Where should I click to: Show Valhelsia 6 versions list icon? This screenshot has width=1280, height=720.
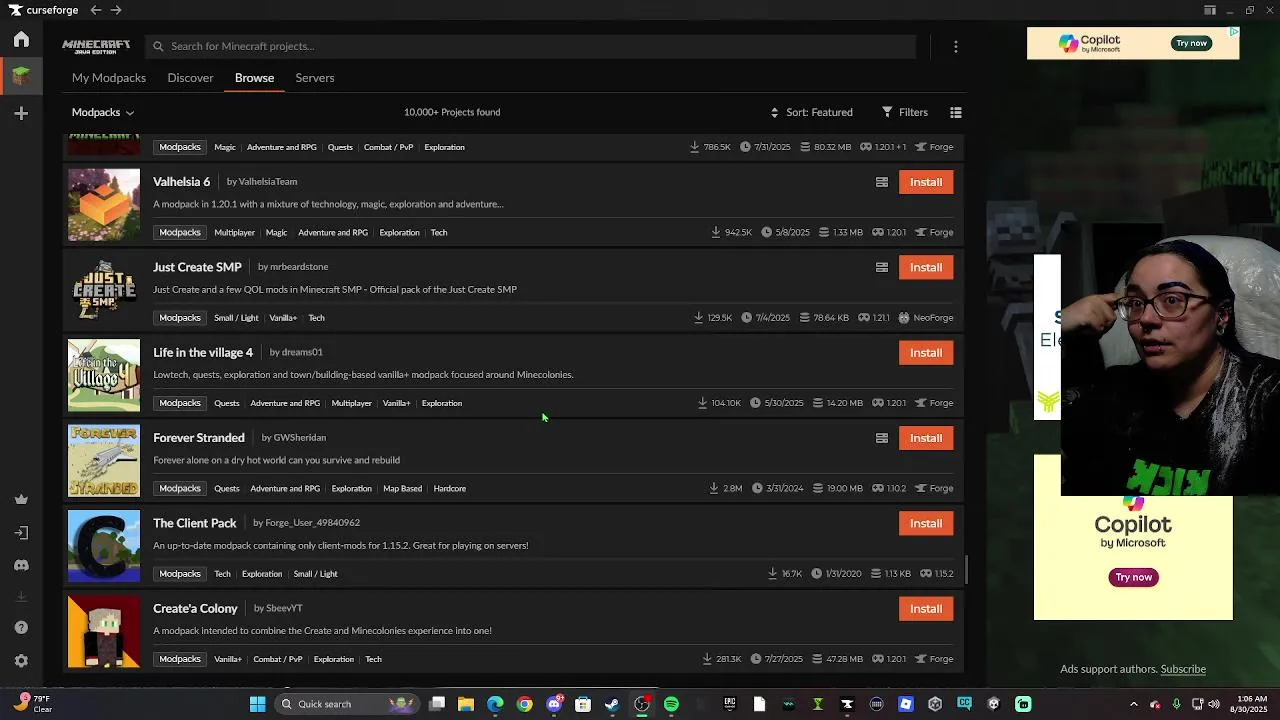[x=882, y=182]
